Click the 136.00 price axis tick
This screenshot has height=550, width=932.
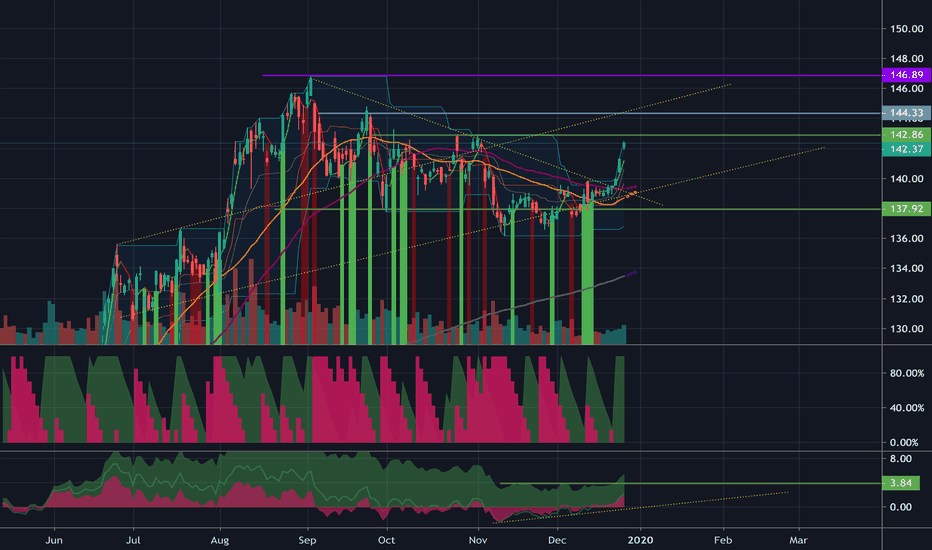coord(906,238)
